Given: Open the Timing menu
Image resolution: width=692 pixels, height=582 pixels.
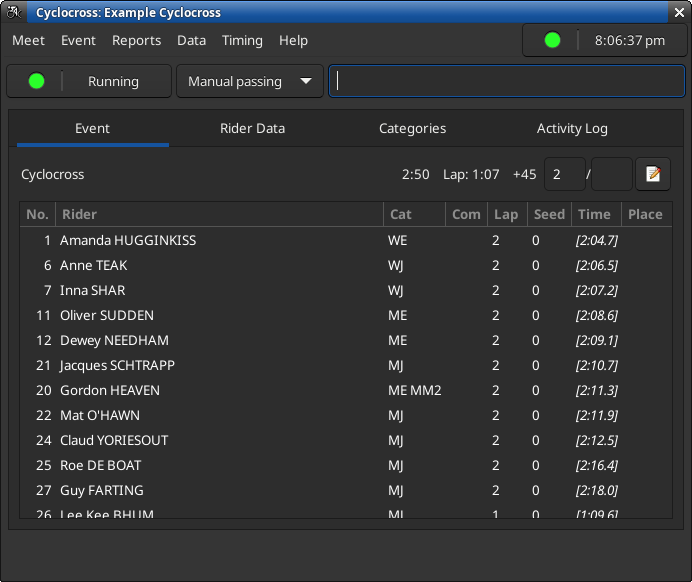Looking at the screenshot, I should pos(242,41).
